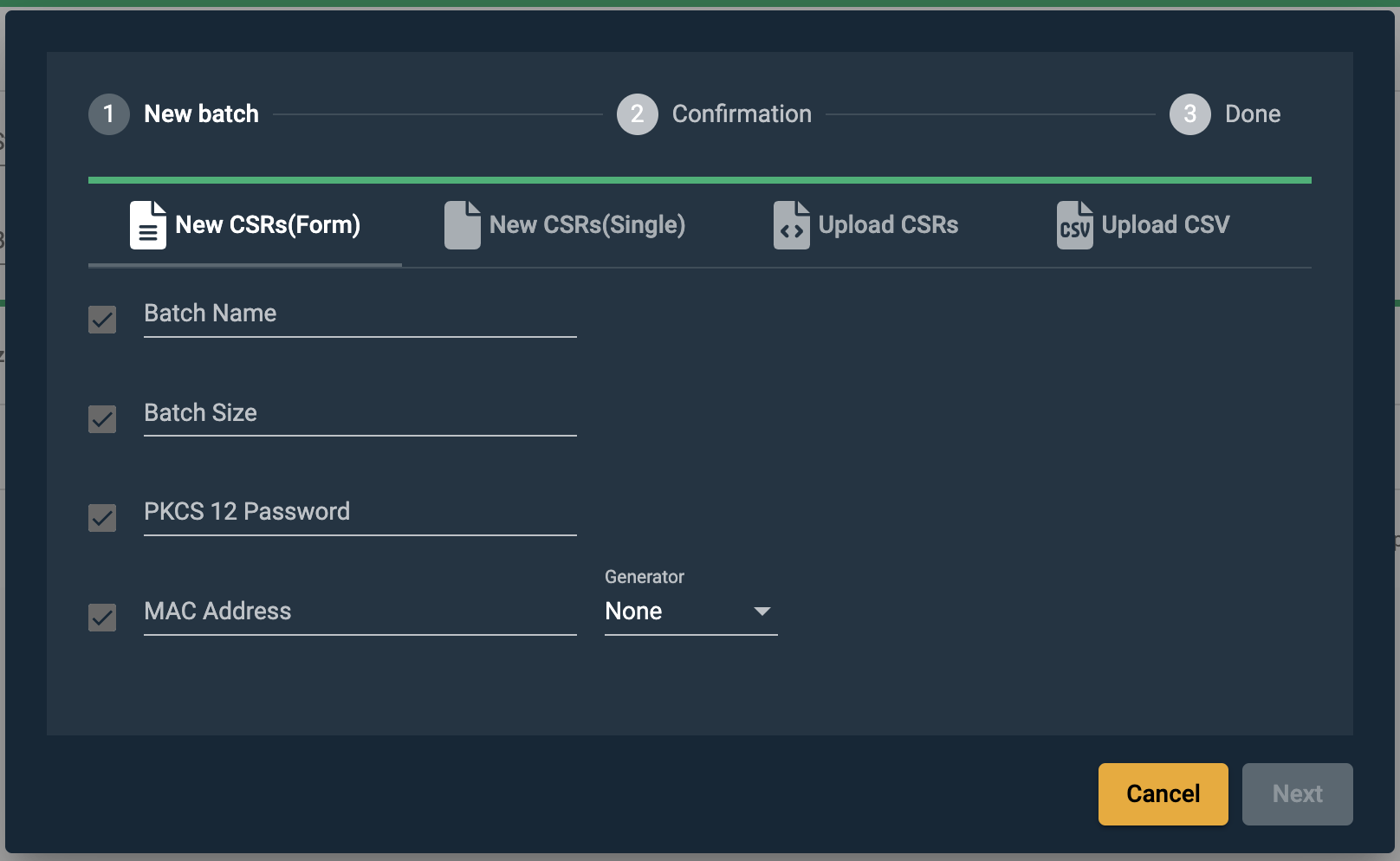Uncheck the Batch Name checkbox
The image size is (1400, 861).
tap(101, 320)
